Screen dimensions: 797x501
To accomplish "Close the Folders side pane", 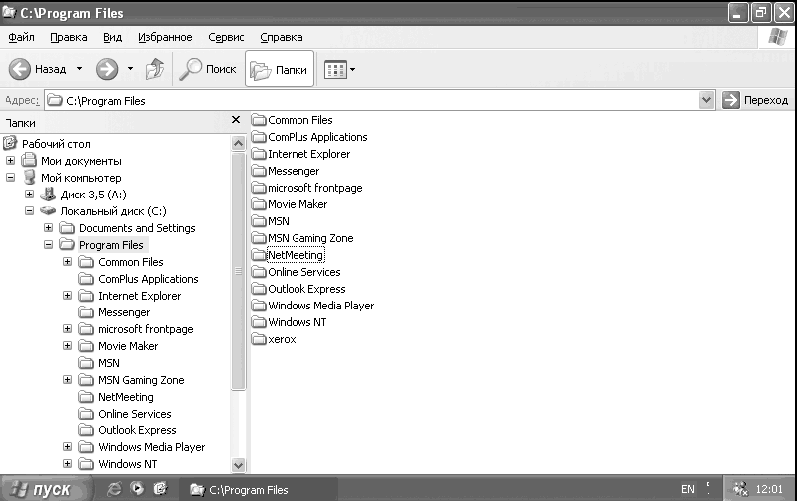I will point(236,120).
